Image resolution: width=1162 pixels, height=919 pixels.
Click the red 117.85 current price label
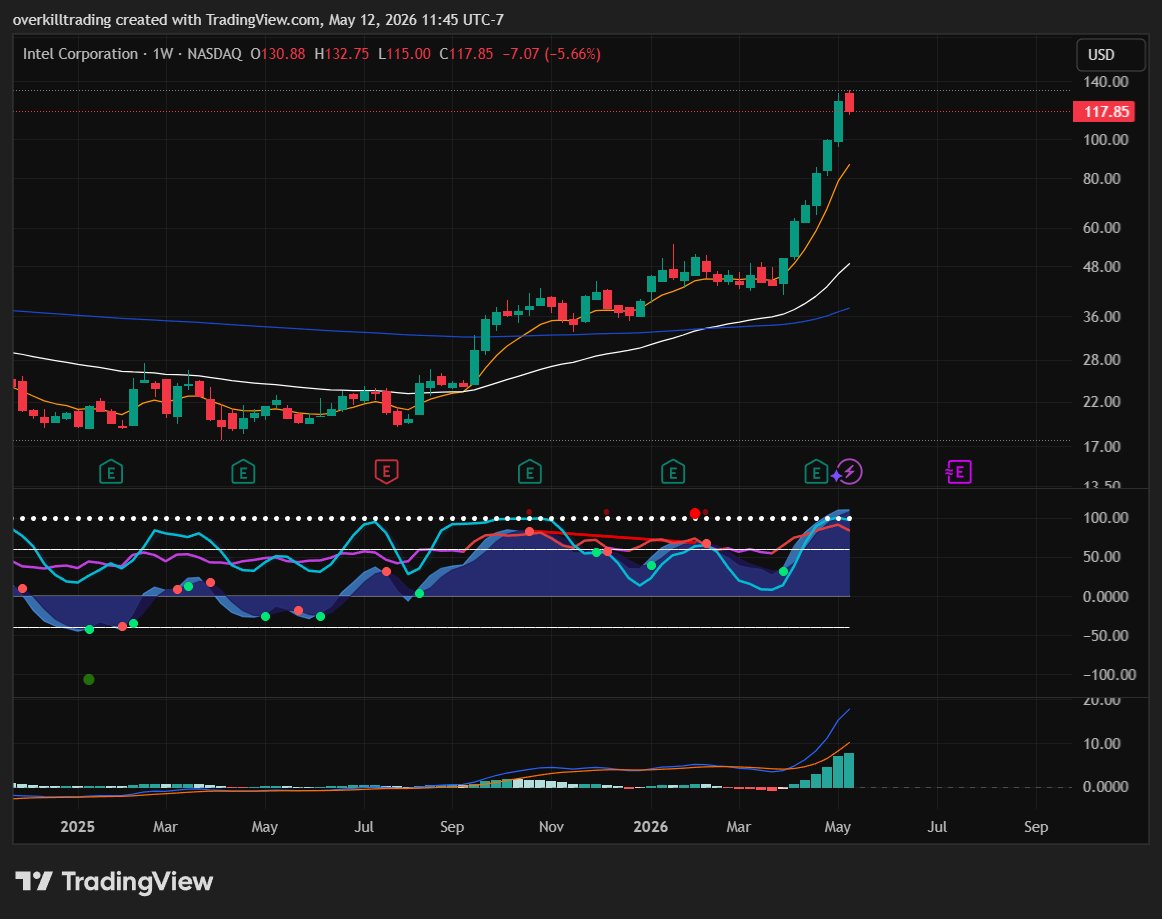1103,112
